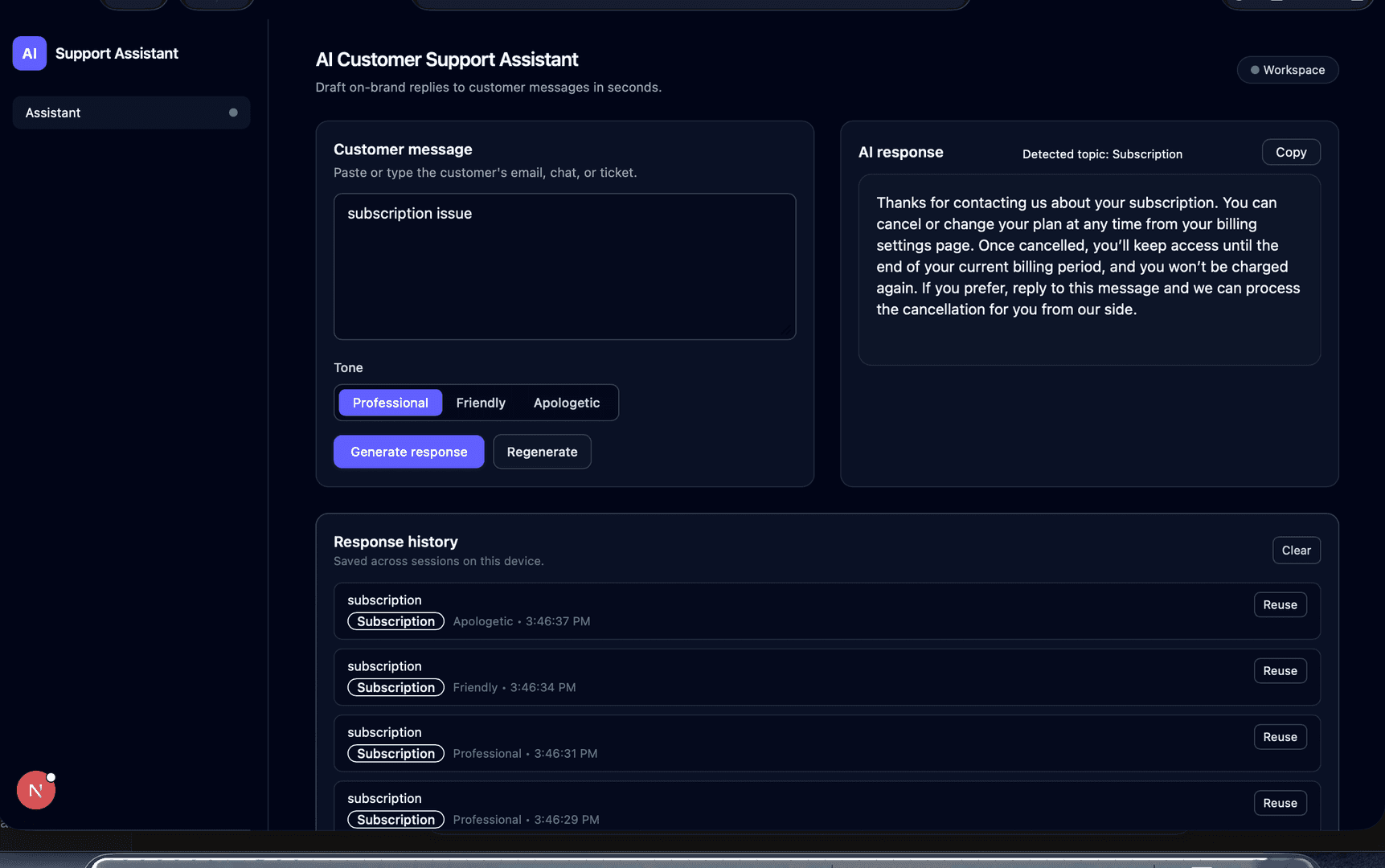Click the Workspace status pill

pos(1288,70)
